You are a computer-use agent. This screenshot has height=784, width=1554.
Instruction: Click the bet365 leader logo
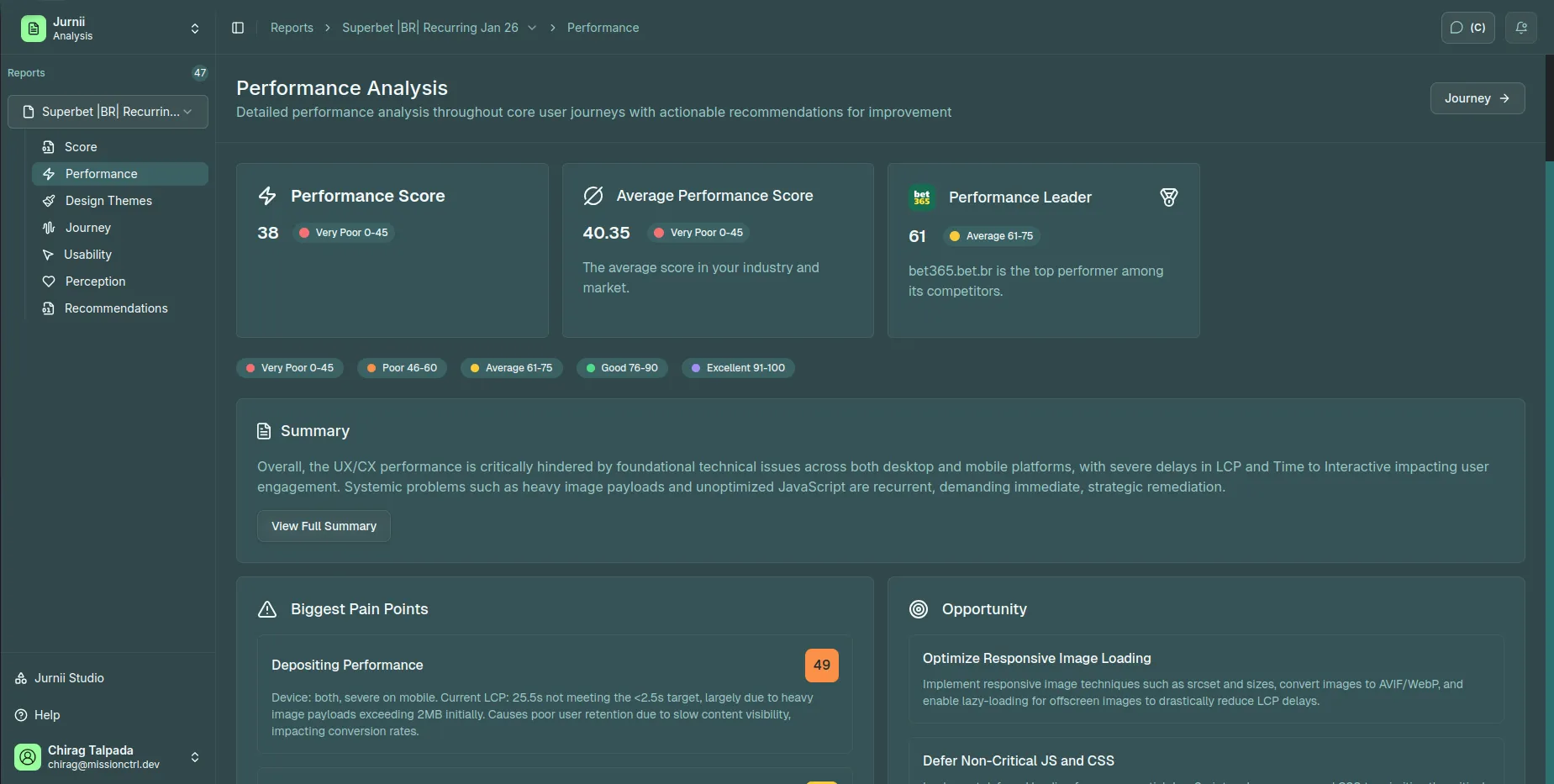click(x=922, y=197)
